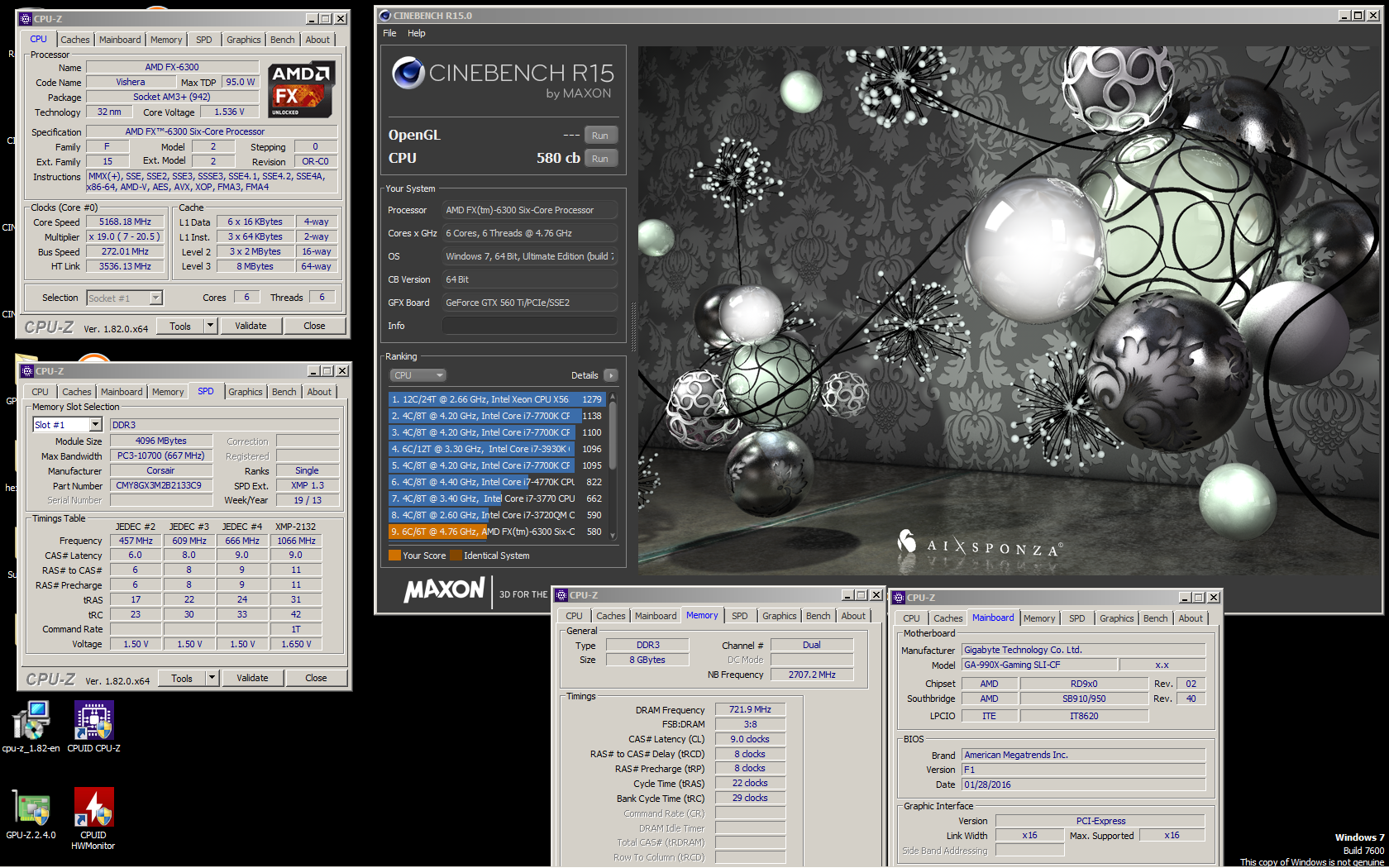This screenshot has height=868, width=1389.
Task: Click the brown Identical System legend swatch
Action: pyautogui.click(x=456, y=556)
